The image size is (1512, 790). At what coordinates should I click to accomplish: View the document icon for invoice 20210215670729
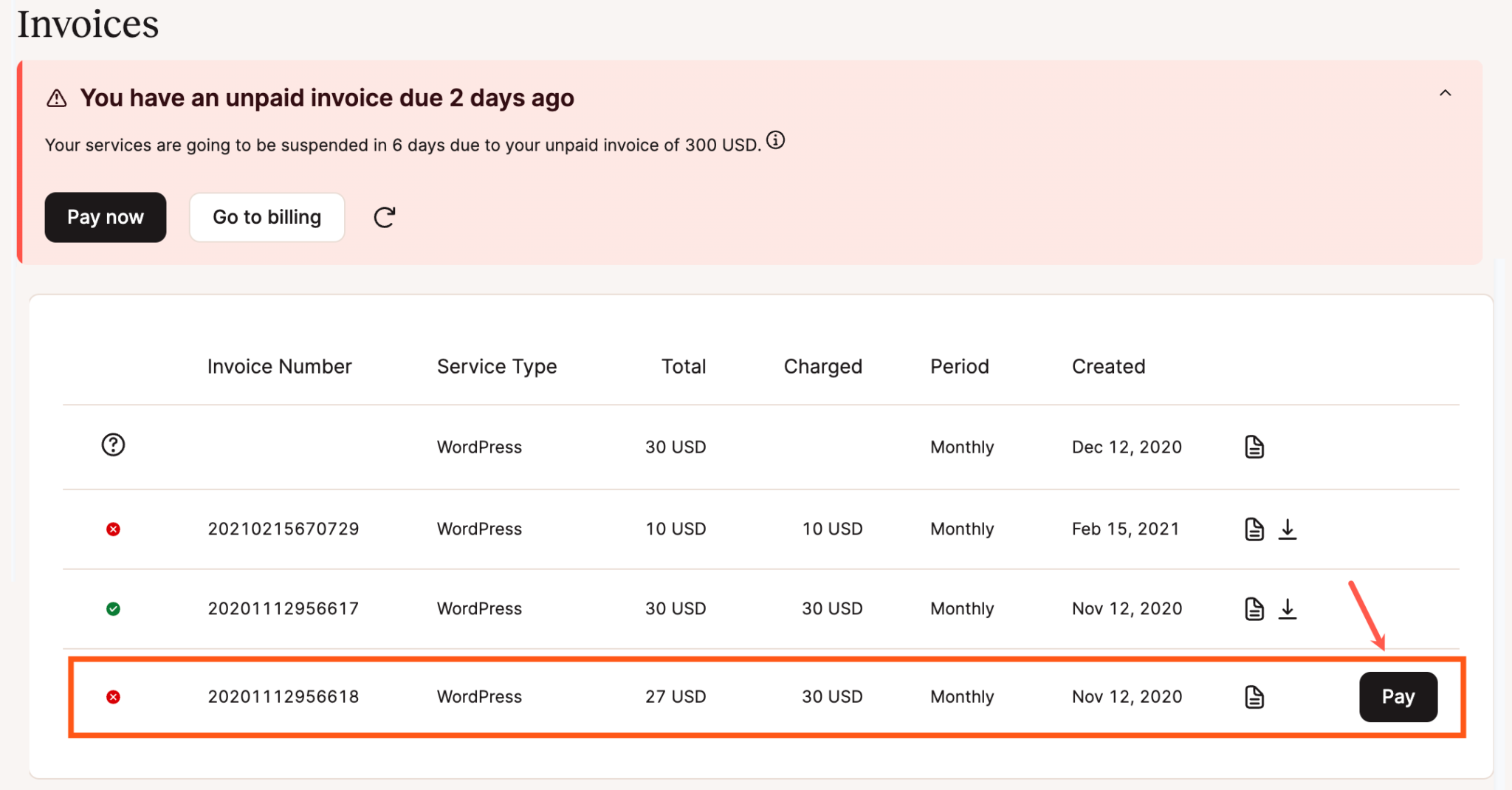click(x=1254, y=528)
